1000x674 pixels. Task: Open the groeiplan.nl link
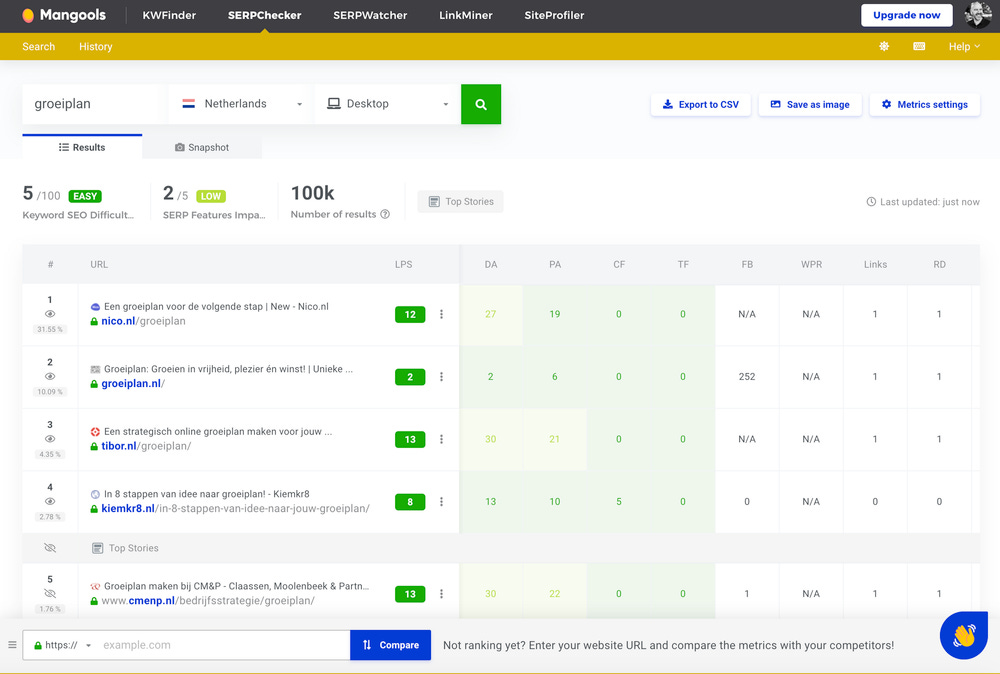click(133, 383)
